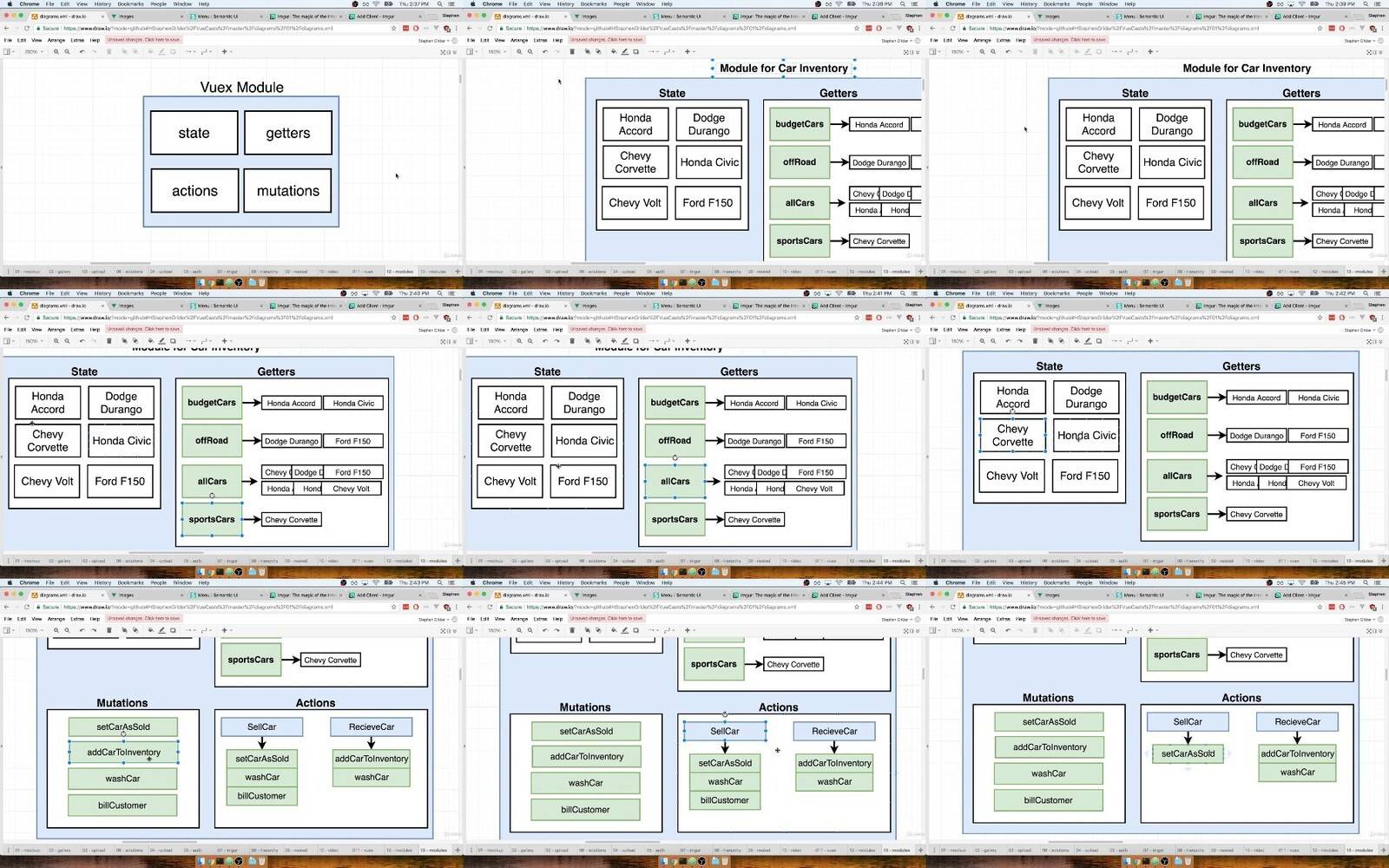Select 12 - modules page tab in 2:37 PM screenshot
1389x868 pixels.
[399, 272]
